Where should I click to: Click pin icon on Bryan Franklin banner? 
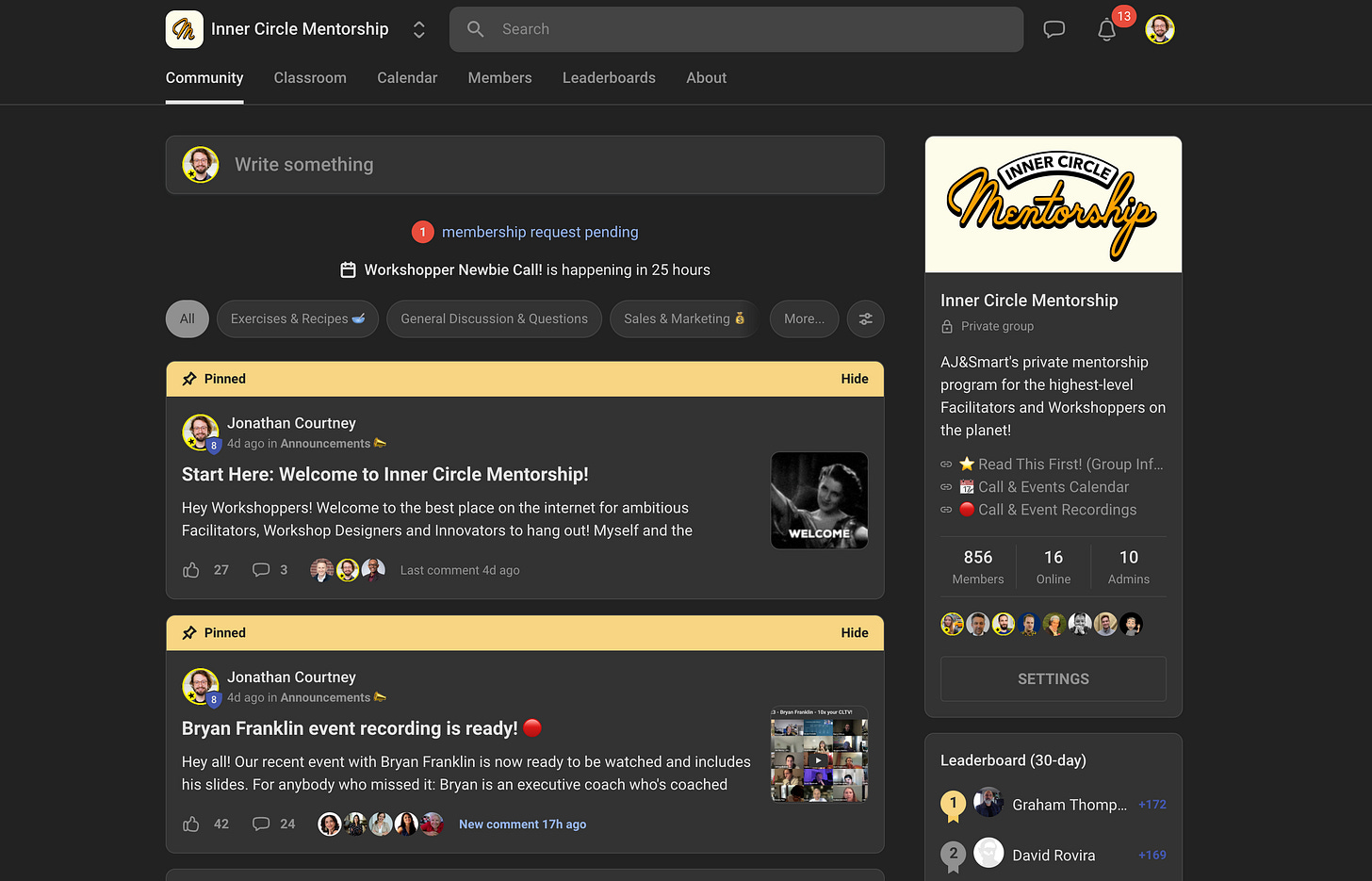tap(189, 633)
